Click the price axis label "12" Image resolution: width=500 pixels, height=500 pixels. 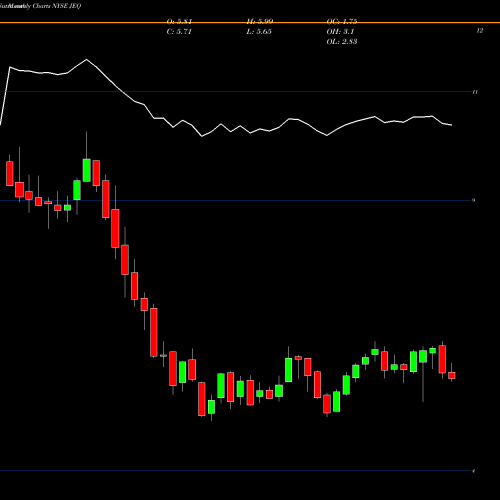pyautogui.click(x=480, y=31)
